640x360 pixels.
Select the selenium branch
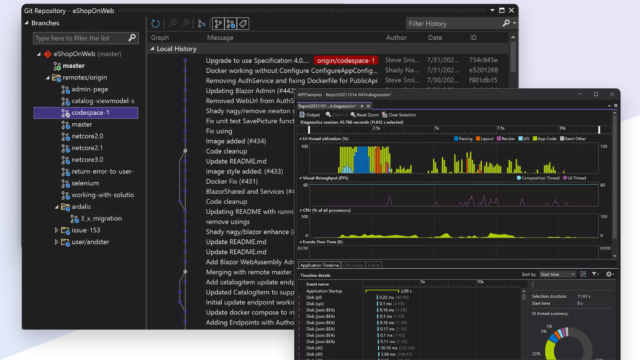tap(85, 183)
